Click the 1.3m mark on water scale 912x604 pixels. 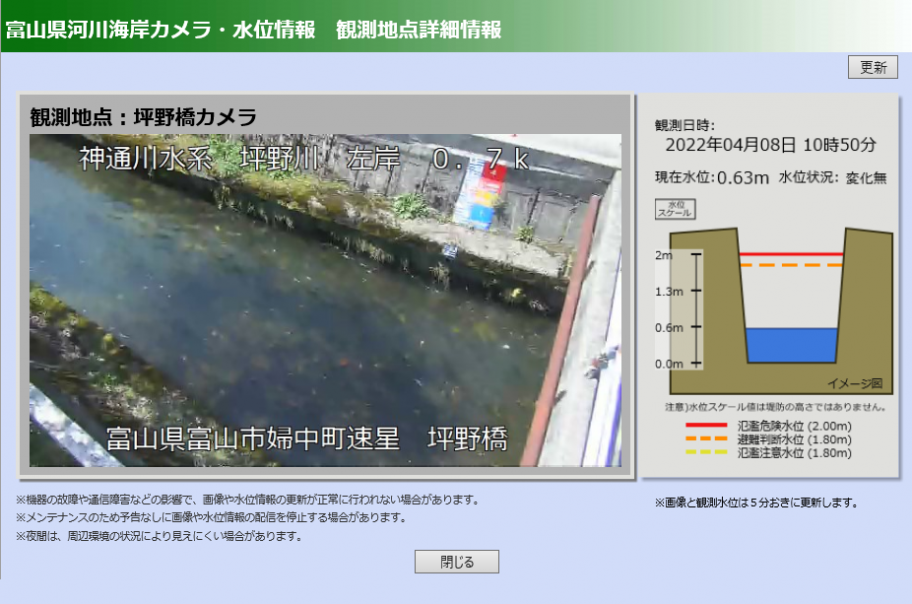668,291
